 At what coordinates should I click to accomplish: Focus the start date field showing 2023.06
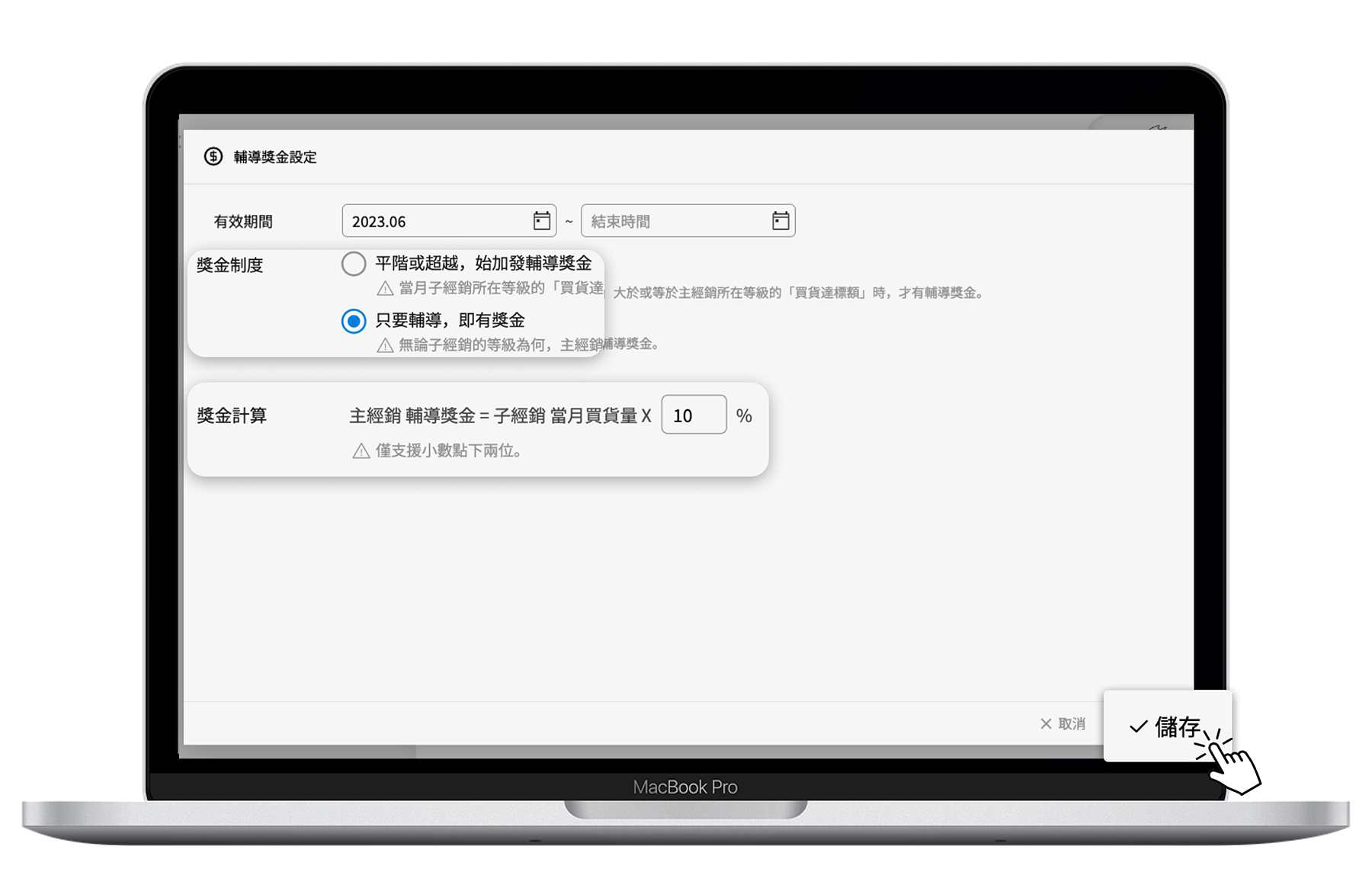click(434, 221)
